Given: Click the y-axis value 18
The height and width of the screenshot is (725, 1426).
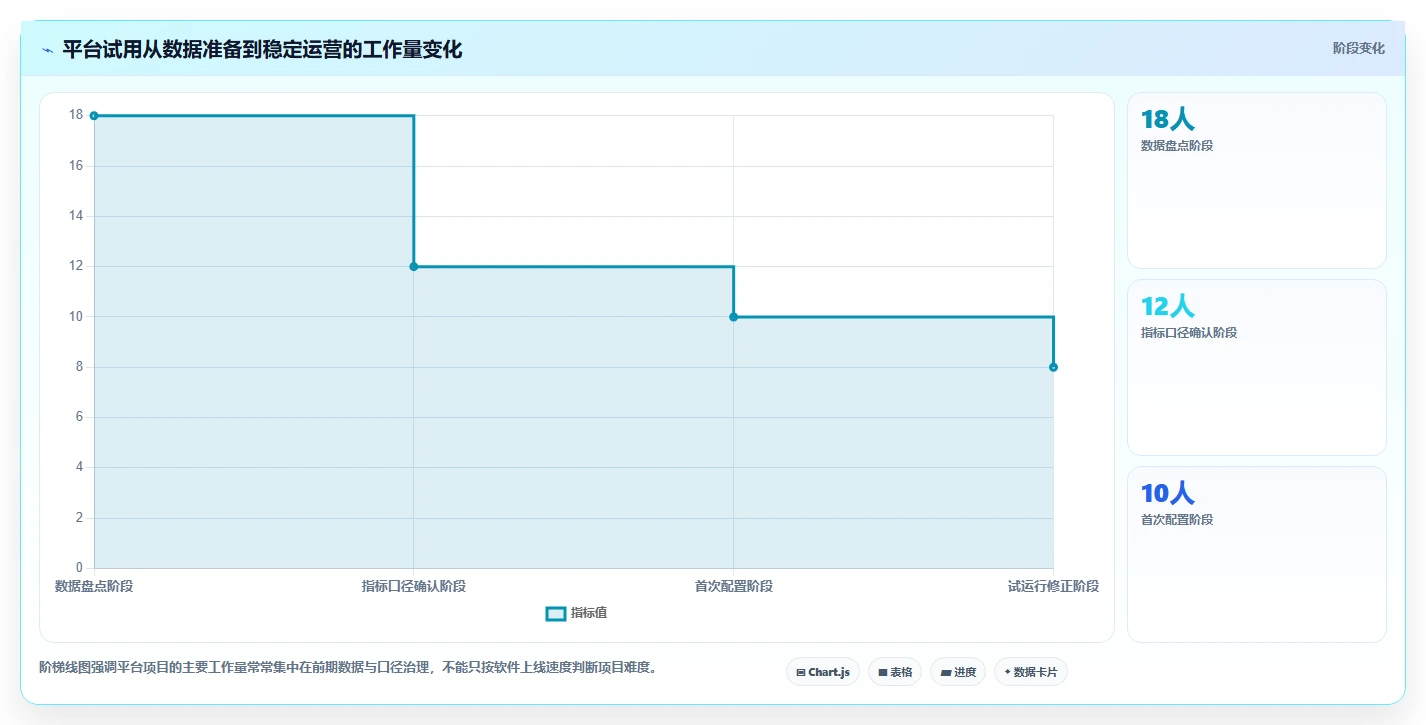Looking at the screenshot, I should pos(76,115).
